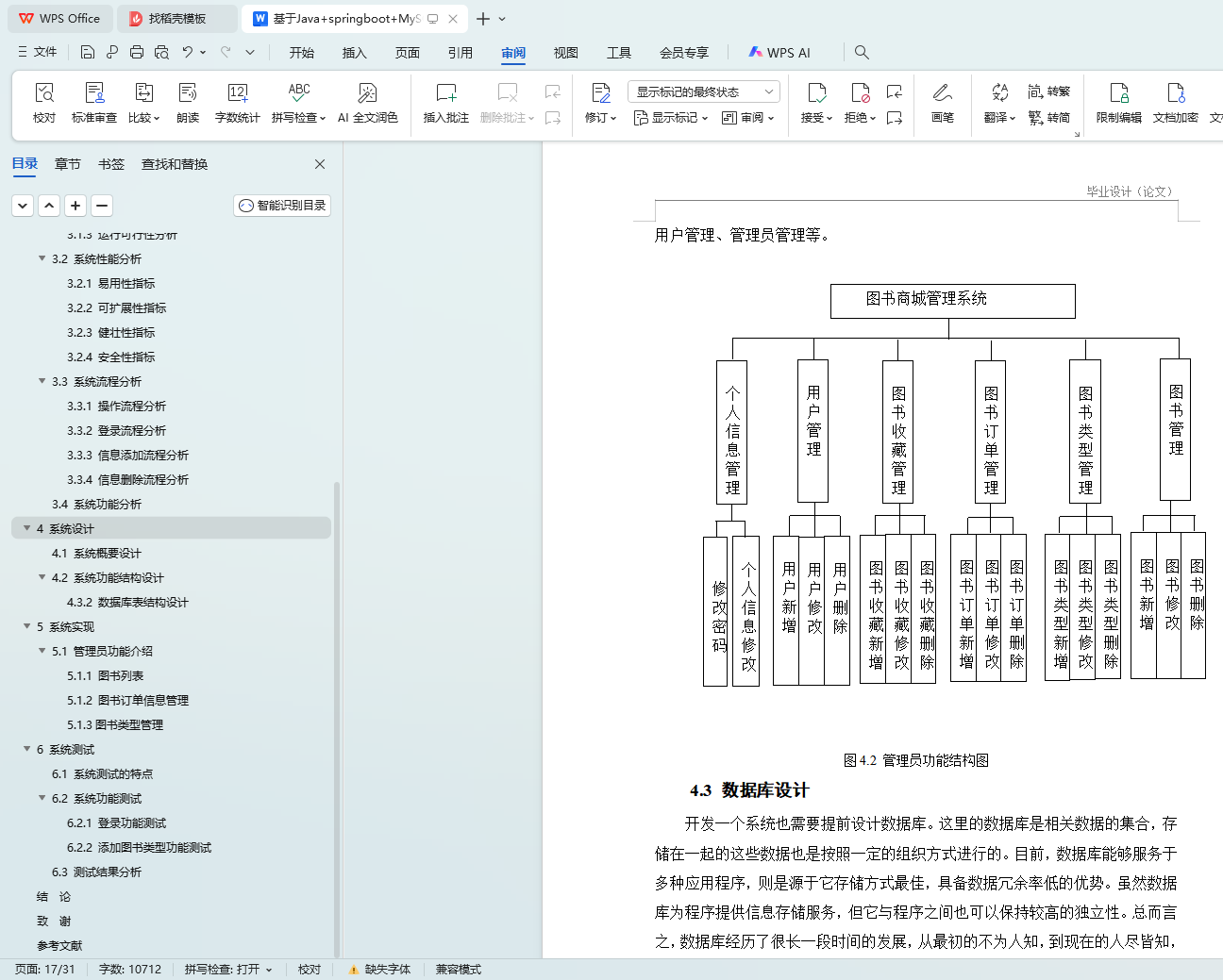Screen dimensions: 1223x980
Task: Collapse the 5.1 管理员功能介绍 node
Action: point(42,651)
